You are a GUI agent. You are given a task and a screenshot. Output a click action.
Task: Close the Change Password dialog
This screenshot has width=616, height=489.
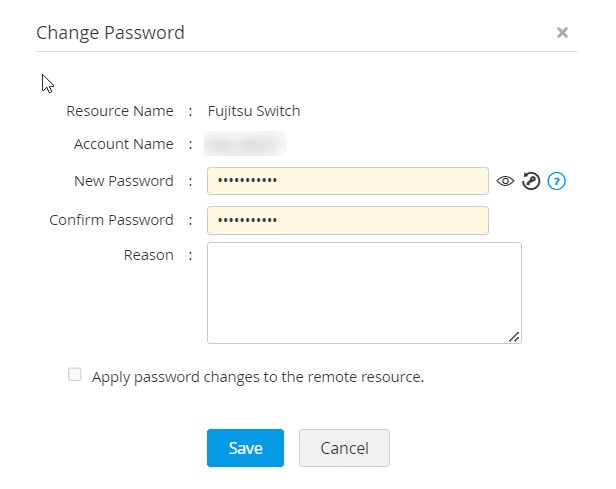point(562,33)
